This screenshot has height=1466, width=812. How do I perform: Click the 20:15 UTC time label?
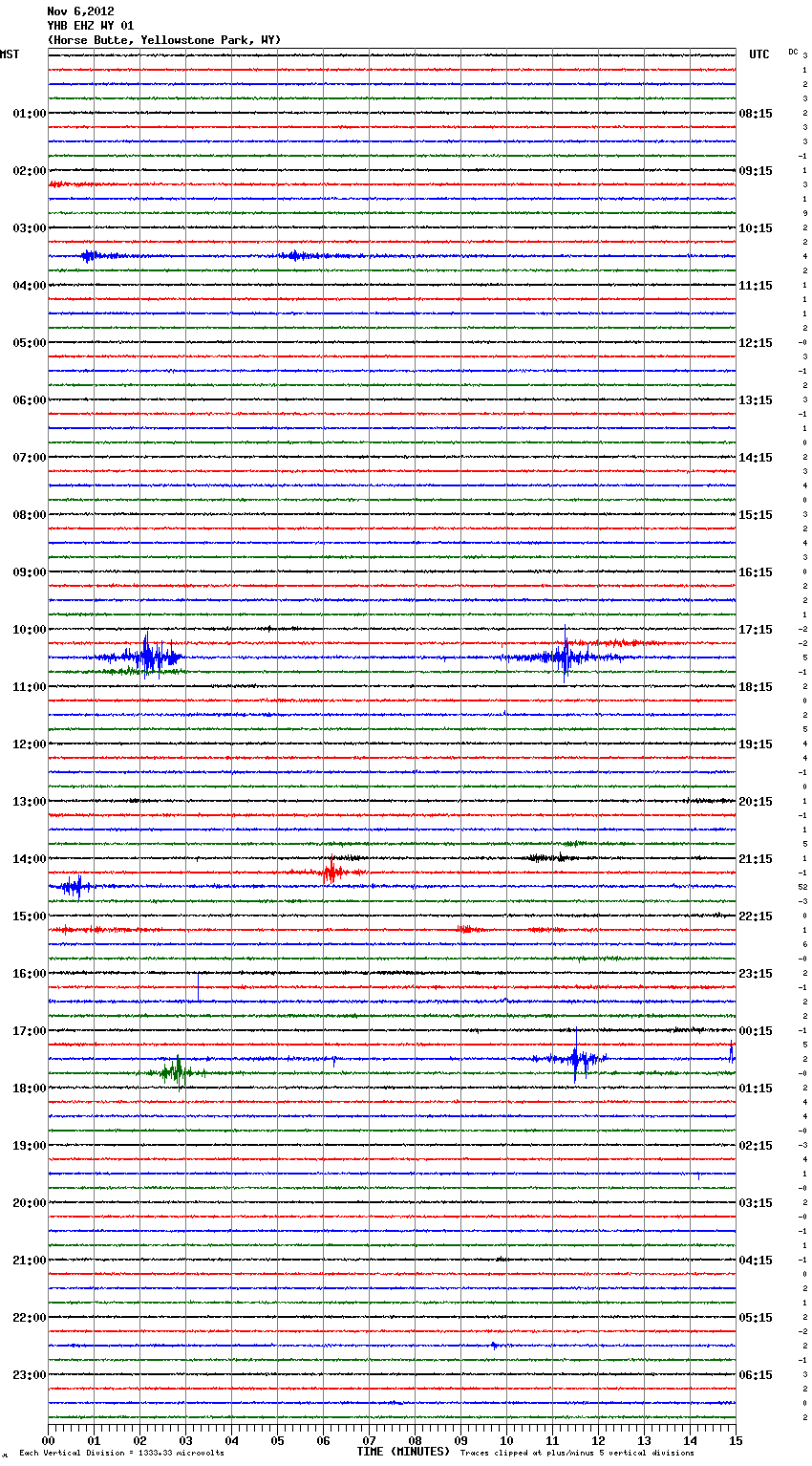tap(756, 802)
